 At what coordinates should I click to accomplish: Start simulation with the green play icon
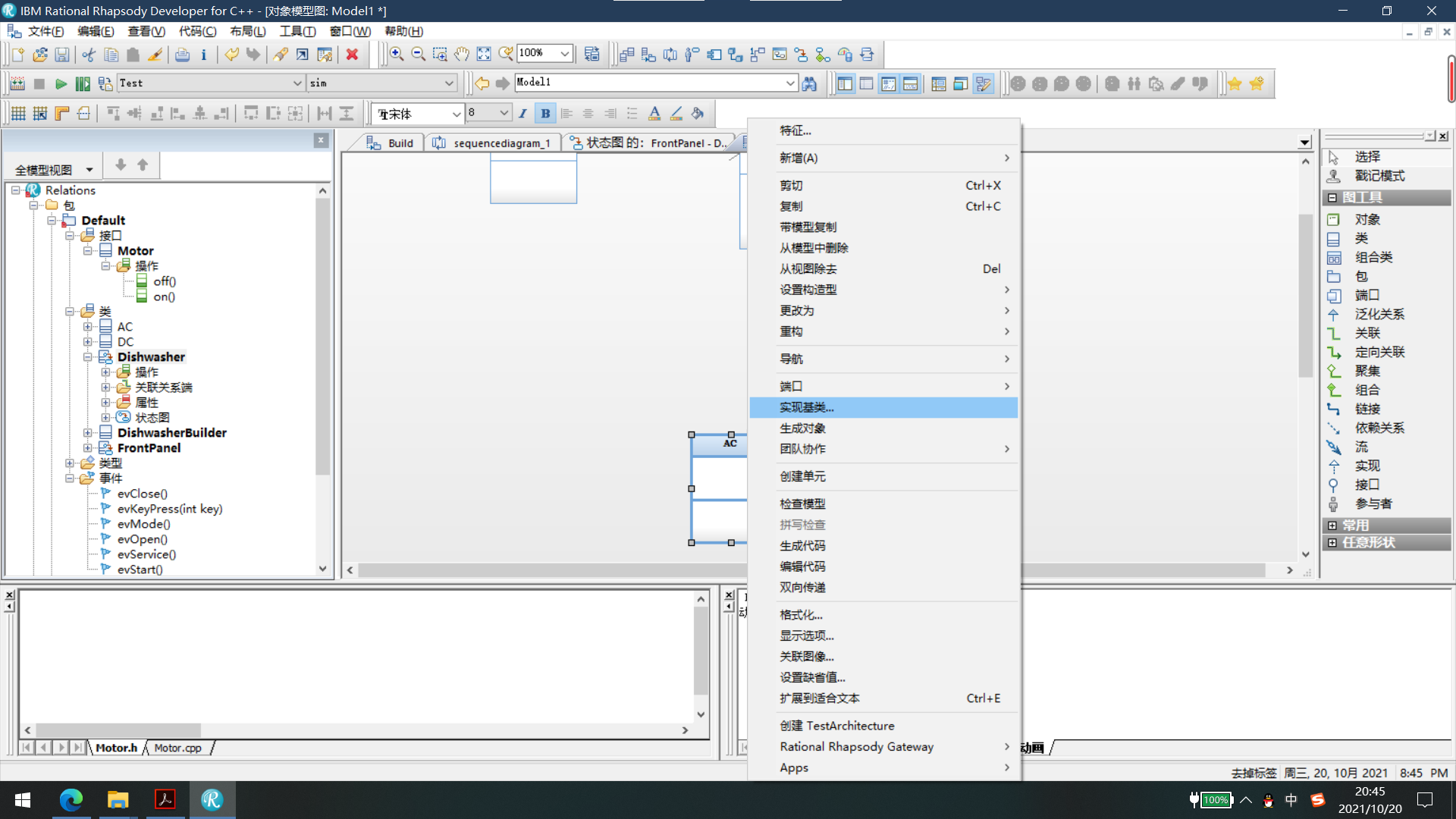pyautogui.click(x=61, y=84)
